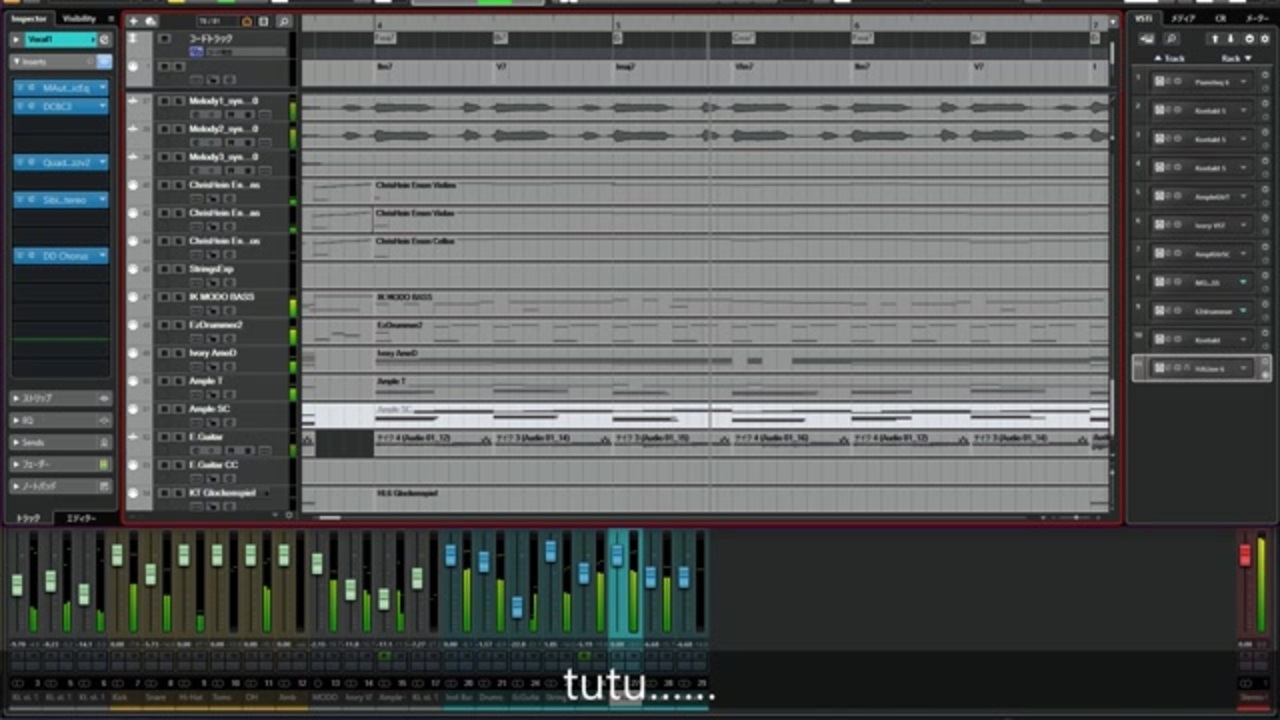Select the Ample SC instrument track
1280x720 pixels.
point(210,409)
